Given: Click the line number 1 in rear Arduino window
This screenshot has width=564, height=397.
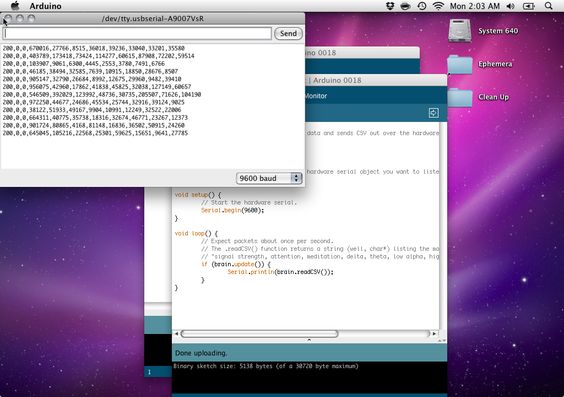Looking at the screenshot, I should (149, 372).
